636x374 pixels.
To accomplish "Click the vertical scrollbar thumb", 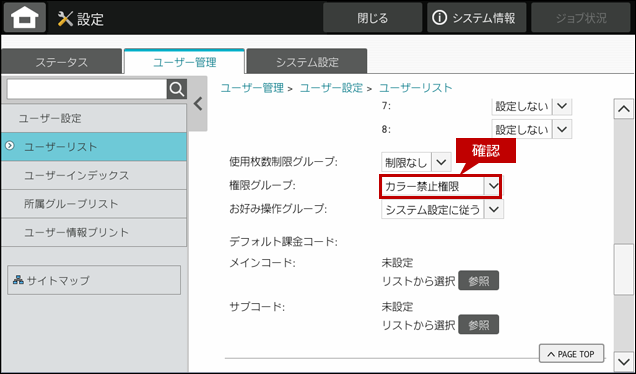I will click(623, 269).
